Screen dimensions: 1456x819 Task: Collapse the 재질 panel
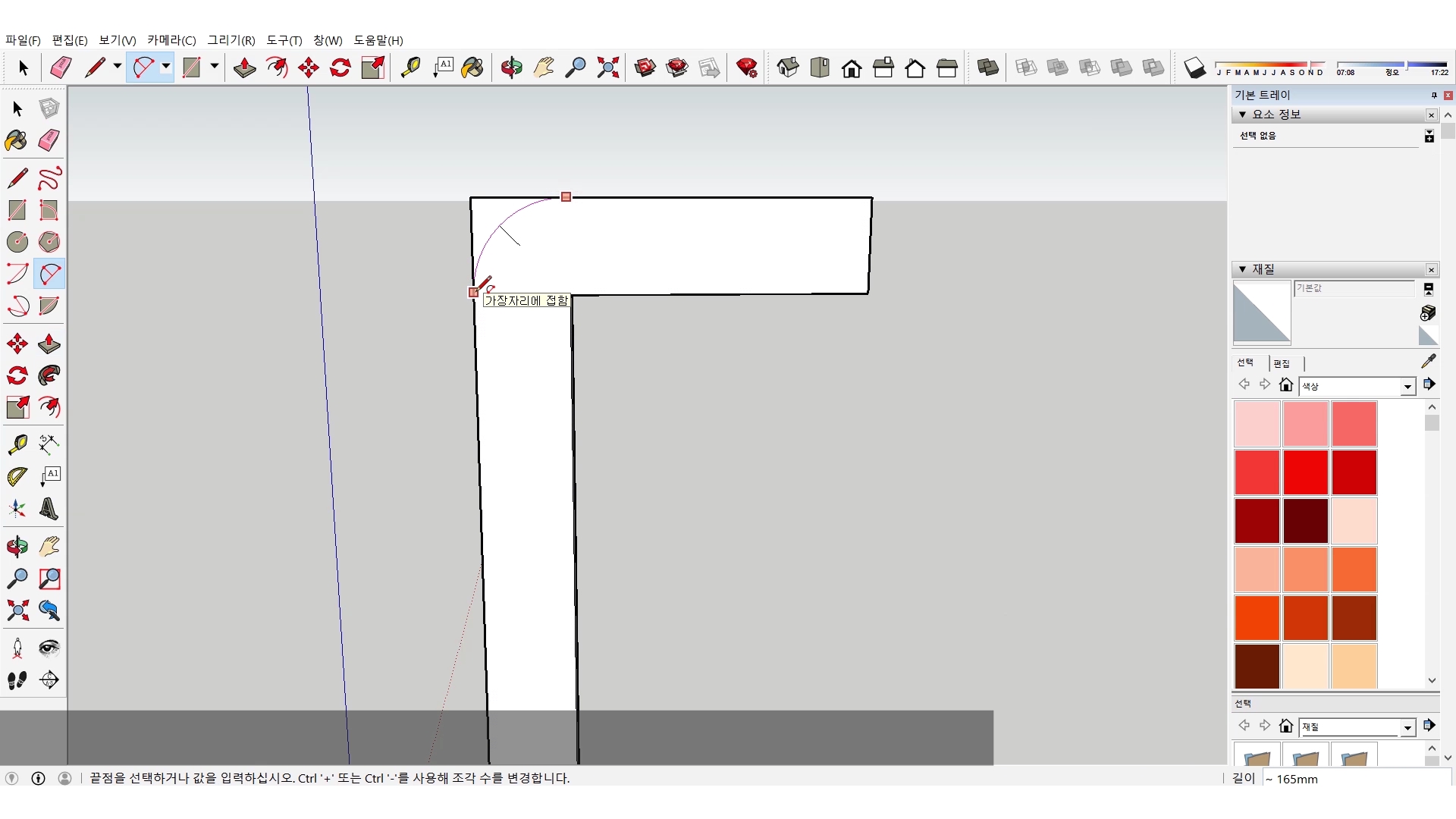(1242, 269)
